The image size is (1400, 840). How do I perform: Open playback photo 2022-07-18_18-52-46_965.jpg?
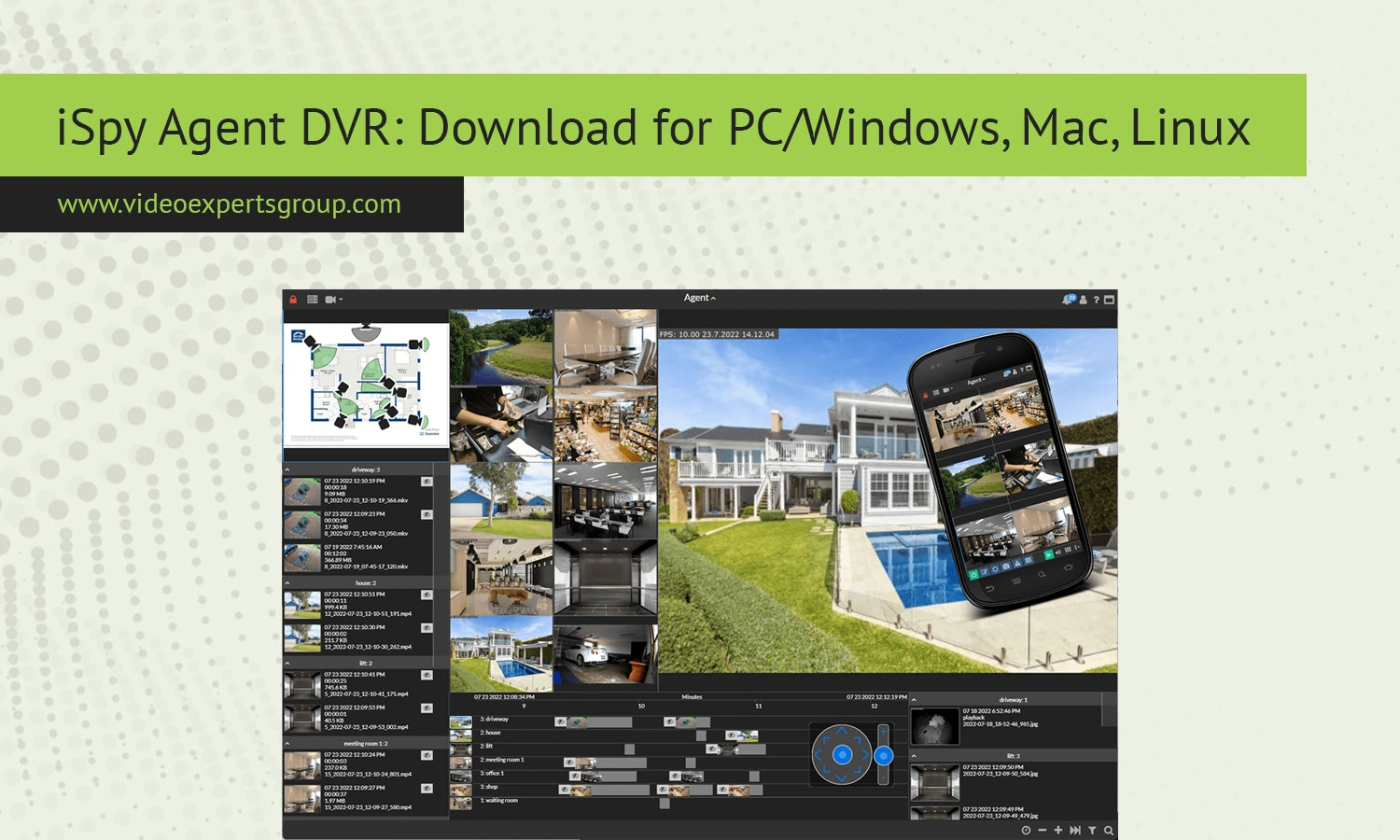pyautogui.click(x=935, y=726)
